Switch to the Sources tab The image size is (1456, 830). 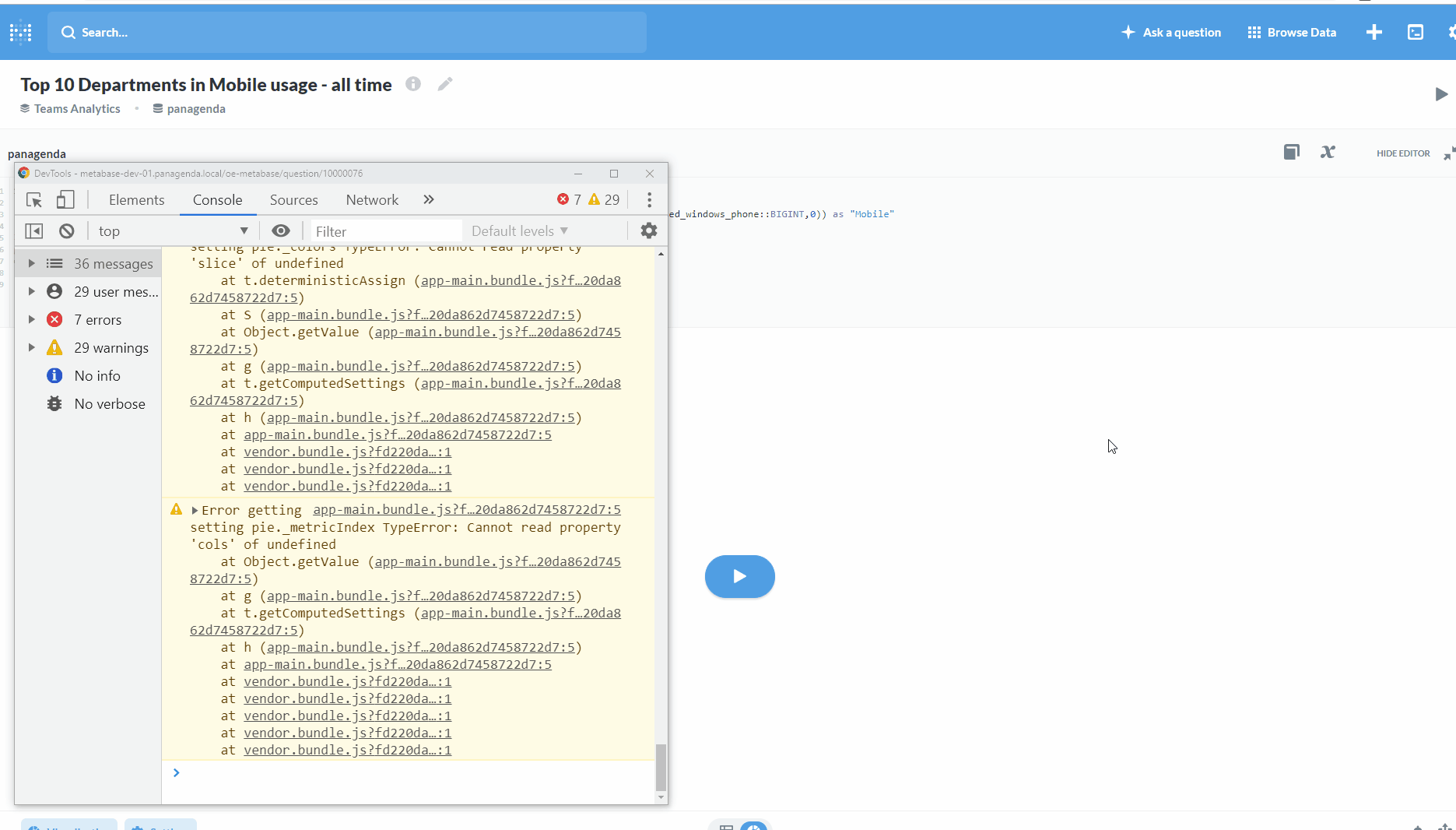click(293, 199)
